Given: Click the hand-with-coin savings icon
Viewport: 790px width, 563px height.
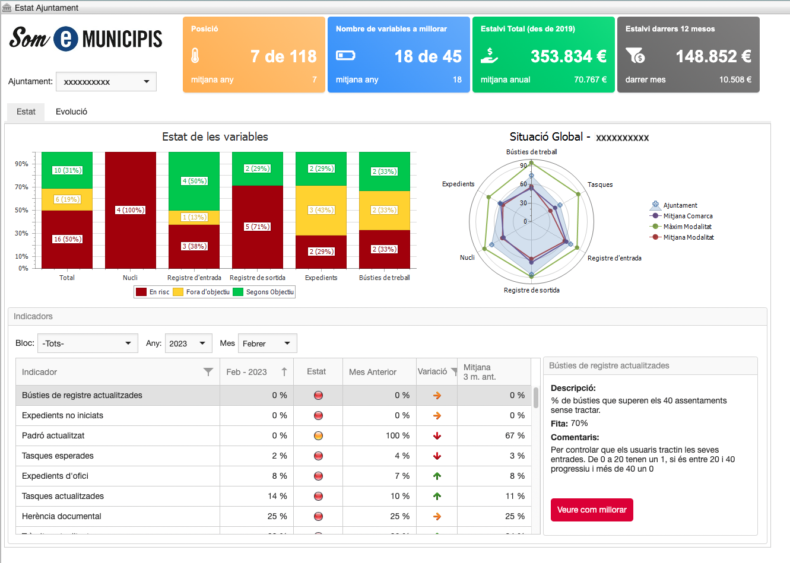Looking at the screenshot, I should [x=489, y=56].
